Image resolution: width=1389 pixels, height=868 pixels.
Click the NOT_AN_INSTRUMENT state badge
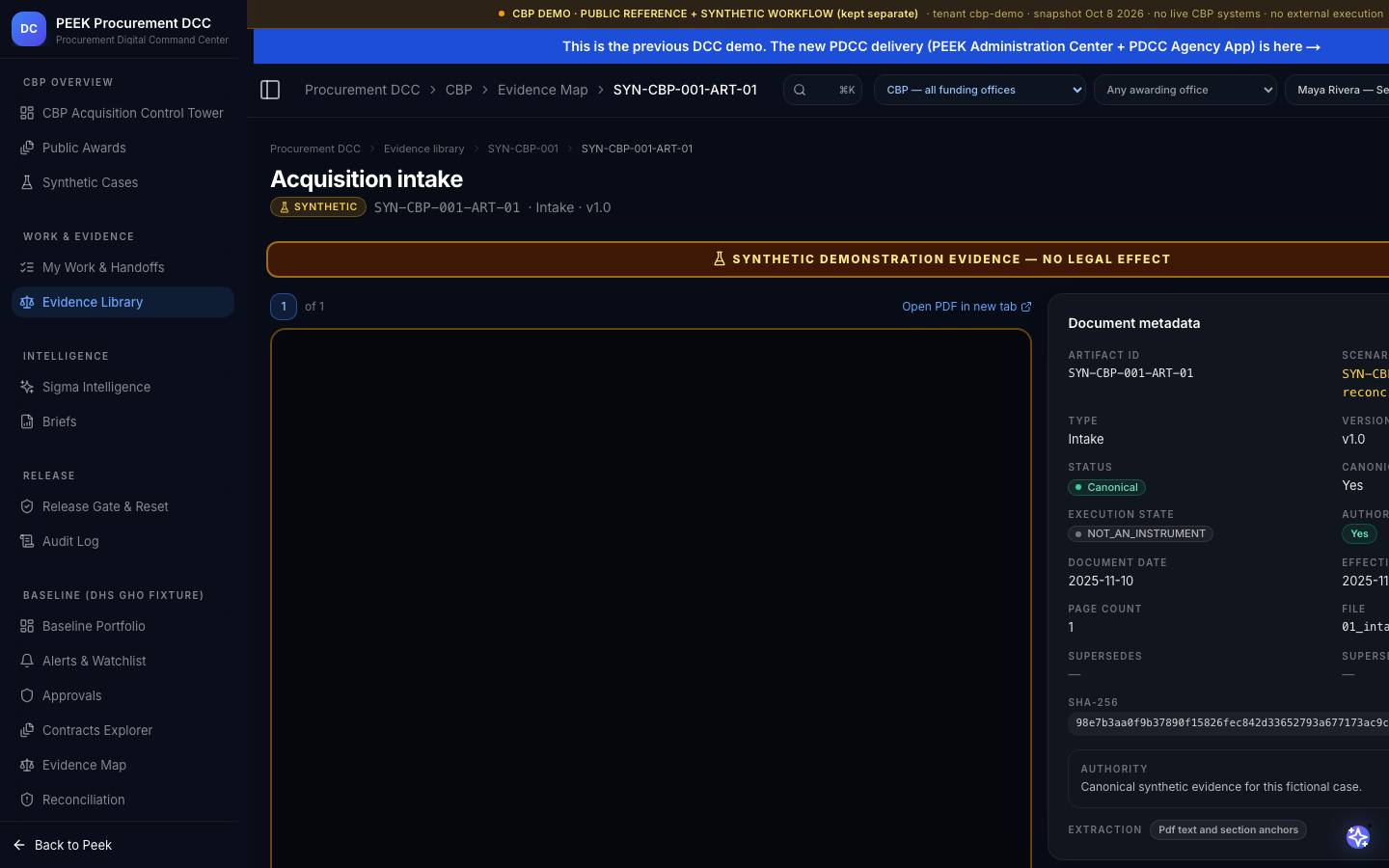tap(1140, 533)
